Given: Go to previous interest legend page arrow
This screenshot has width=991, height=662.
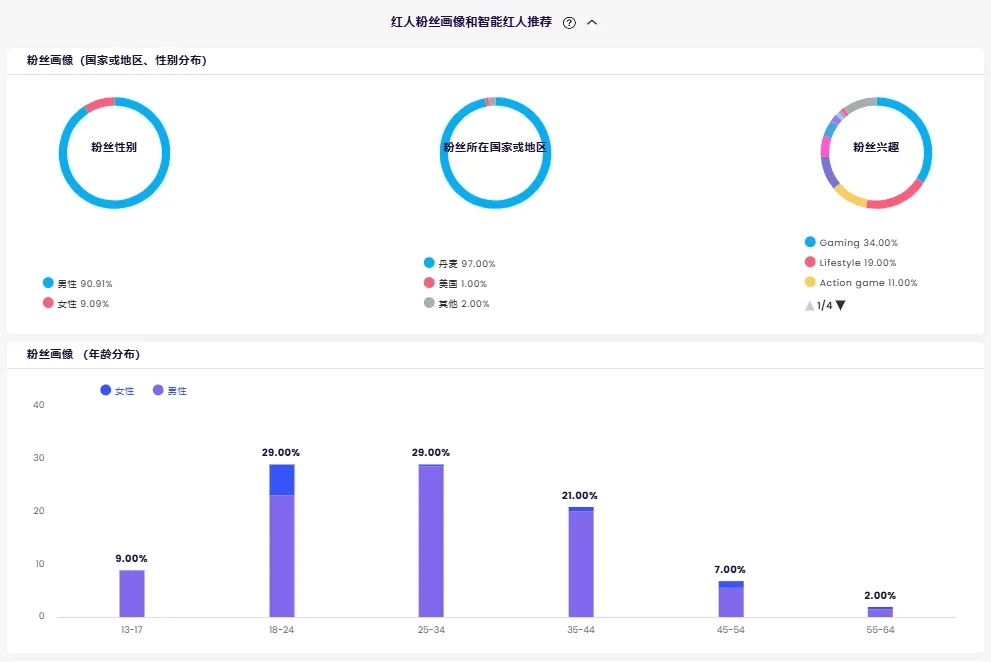Looking at the screenshot, I should [x=809, y=305].
